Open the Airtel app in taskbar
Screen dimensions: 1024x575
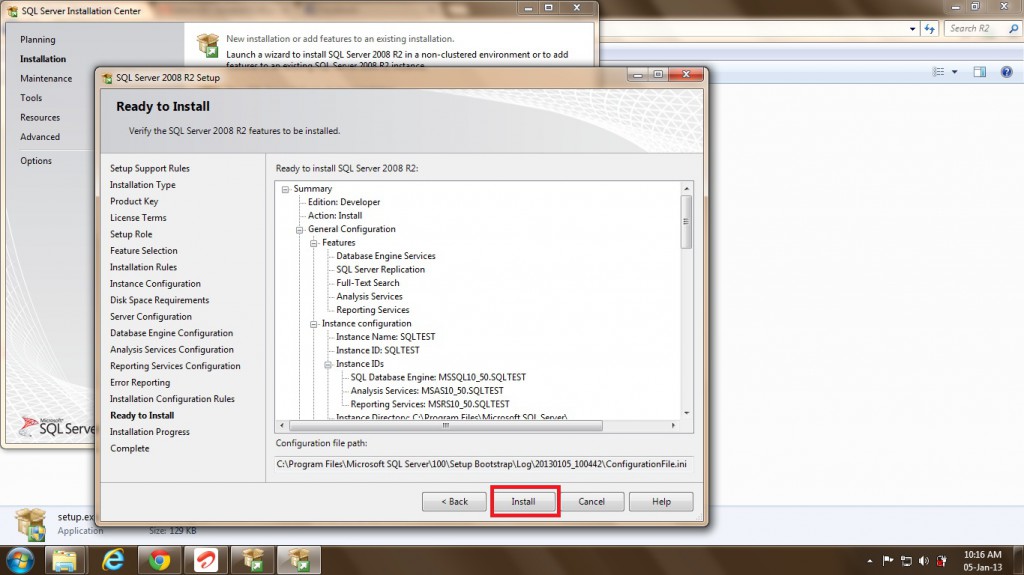(207, 559)
